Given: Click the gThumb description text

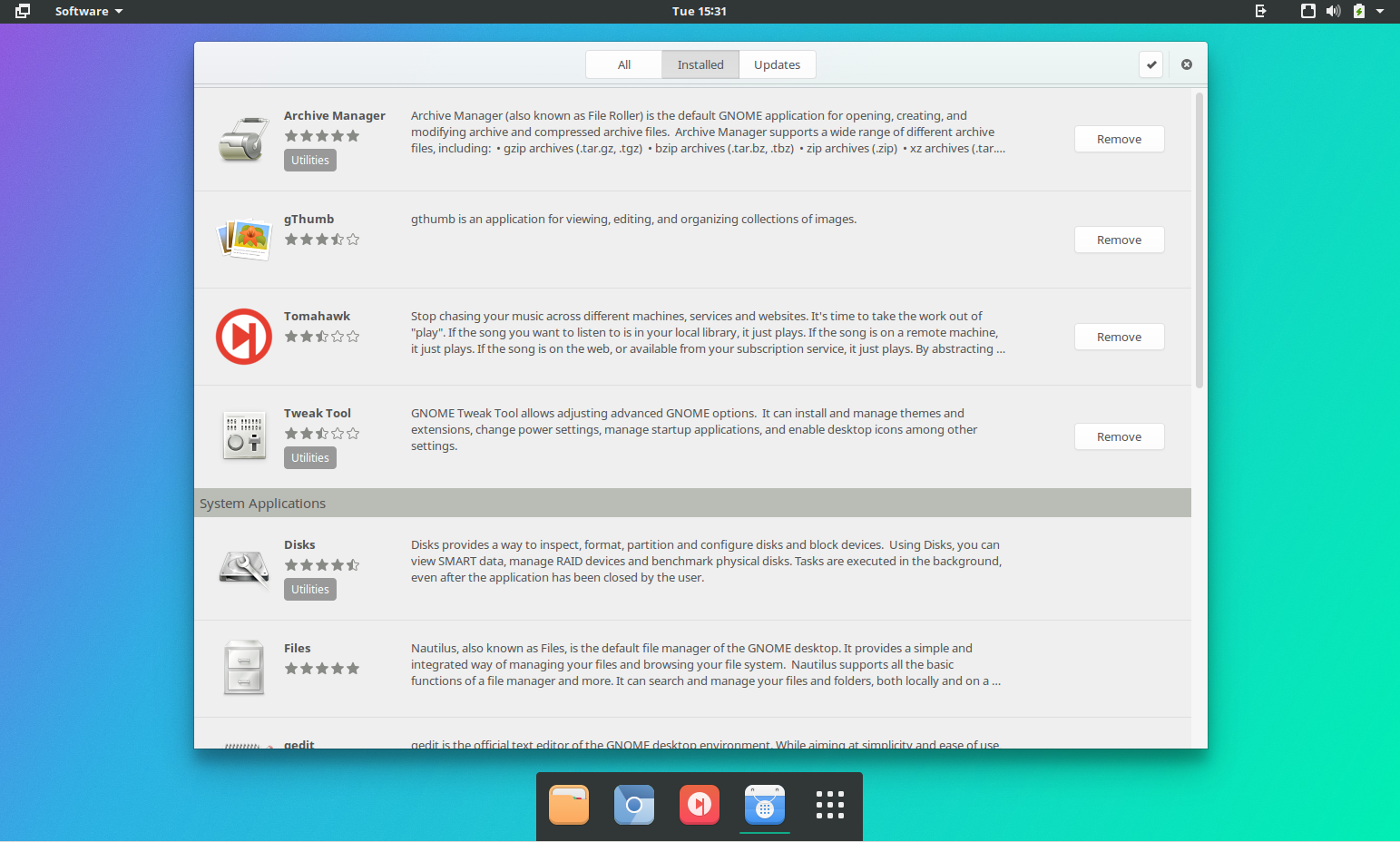Looking at the screenshot, I should click(x=633, y=219).
